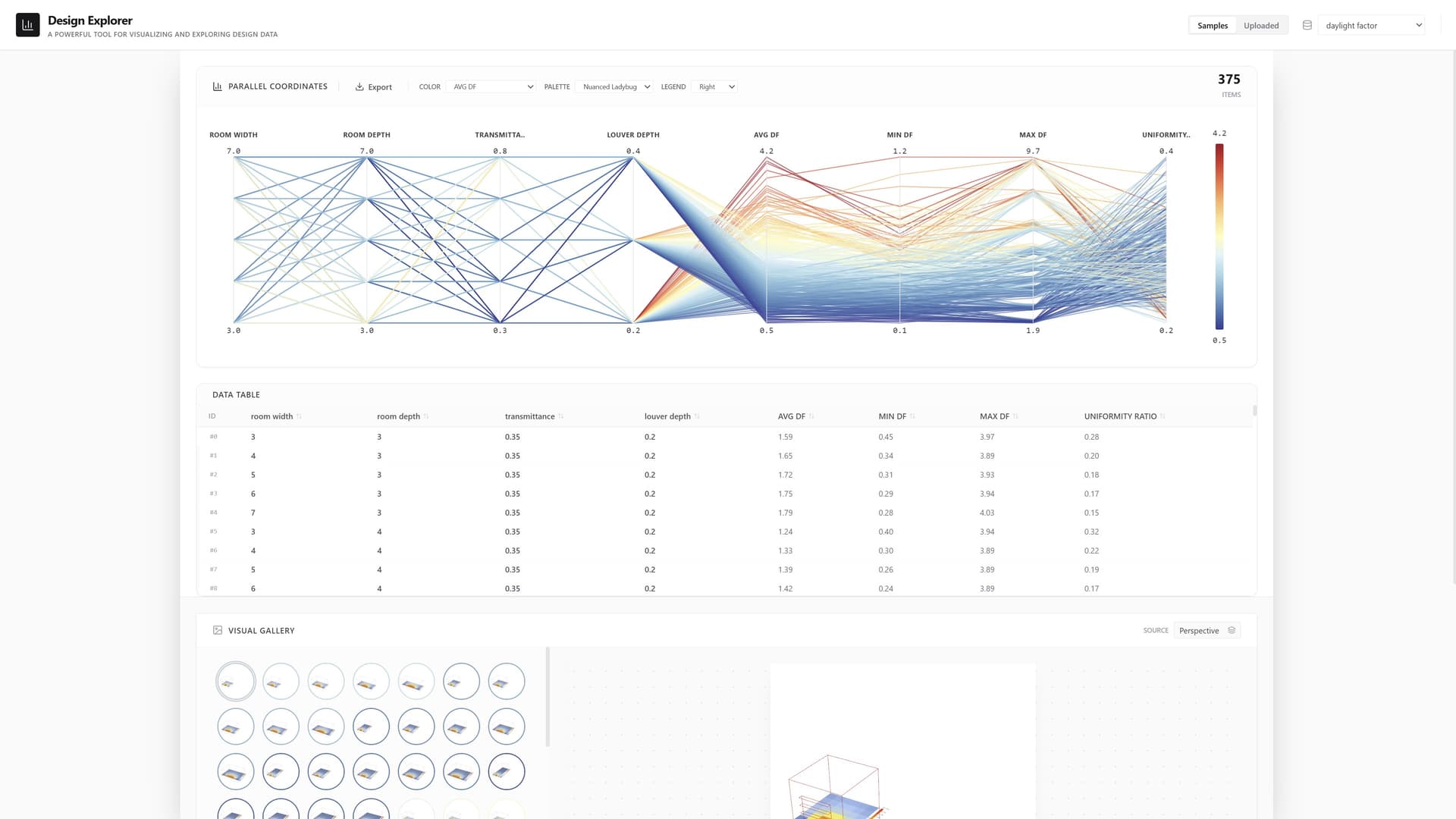The width and height of the screenshot is (1456, 819).
Task: Click the color legend gradient bar
Action: [x=1219, y=236]
